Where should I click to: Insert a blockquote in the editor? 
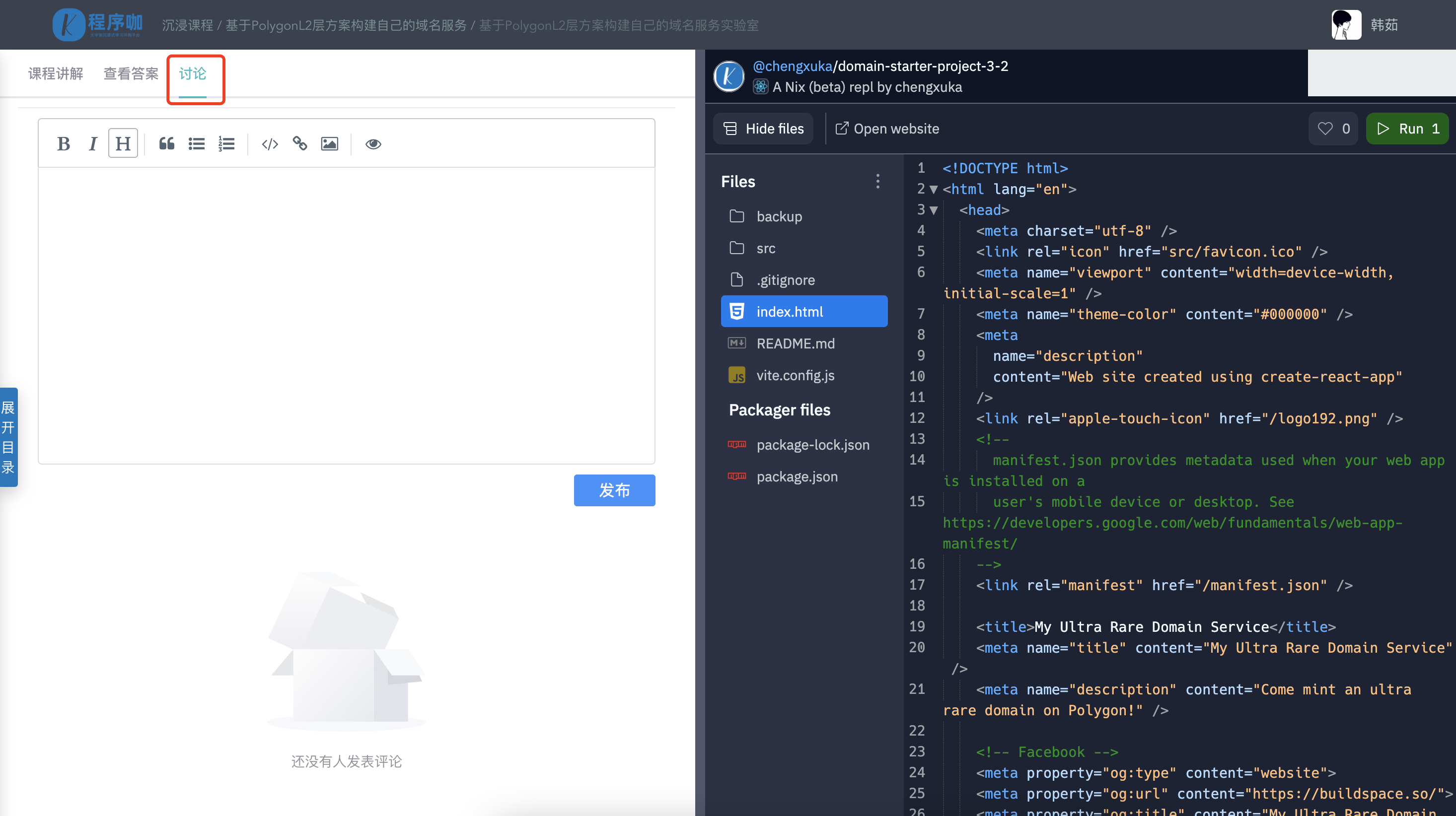pos(166,144)
